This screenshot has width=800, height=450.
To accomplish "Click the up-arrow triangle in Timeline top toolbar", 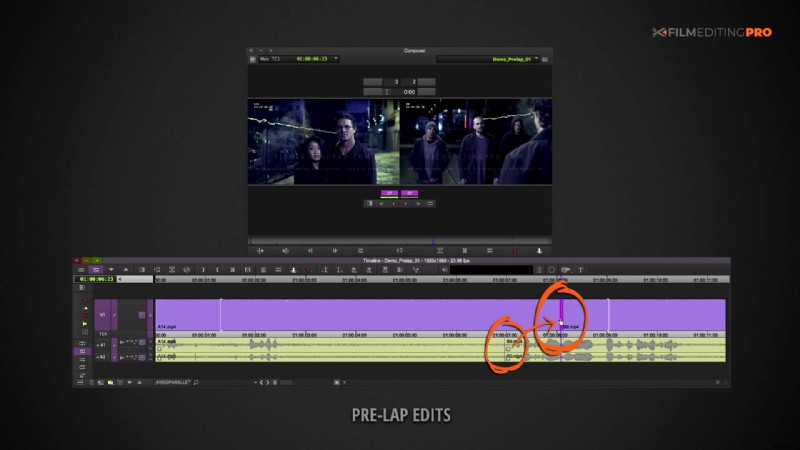I will 126,270.
